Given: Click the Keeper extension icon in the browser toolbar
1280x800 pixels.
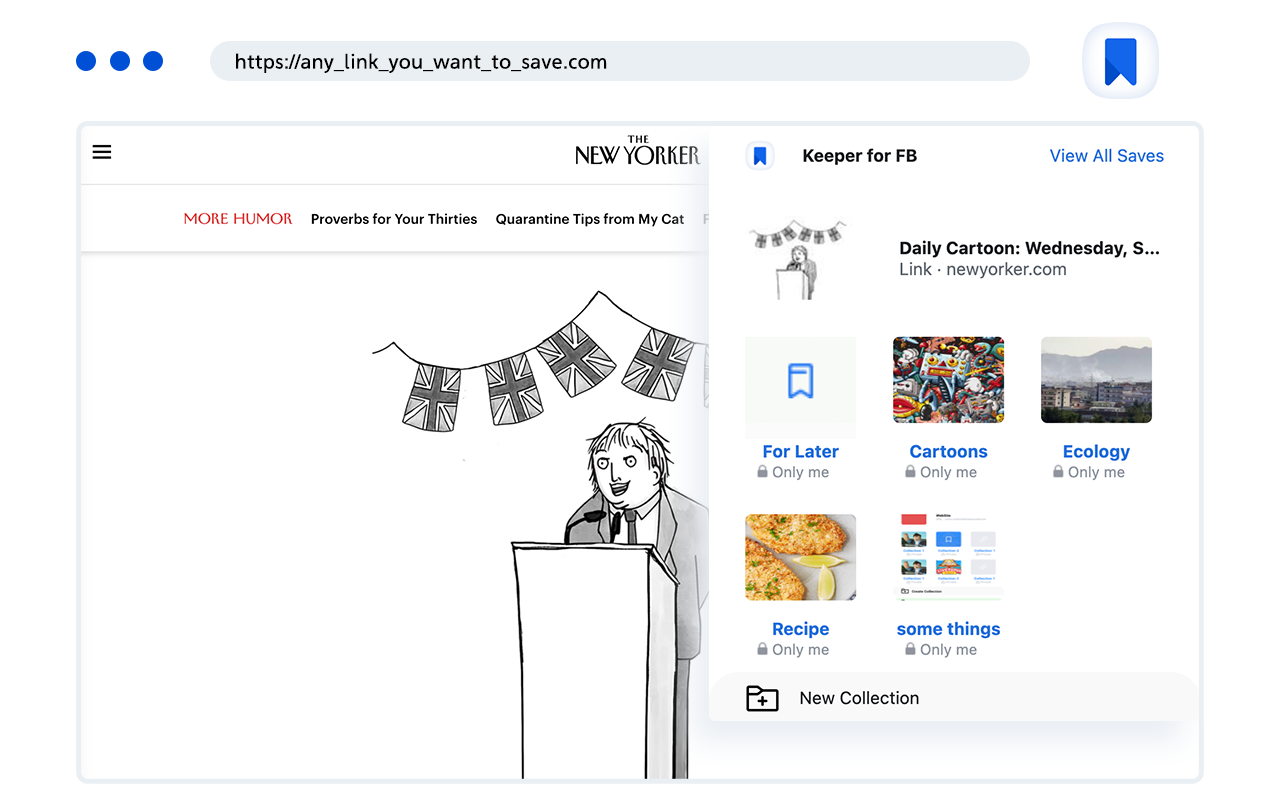Looking at the screenshot, I should (1120, 60).
